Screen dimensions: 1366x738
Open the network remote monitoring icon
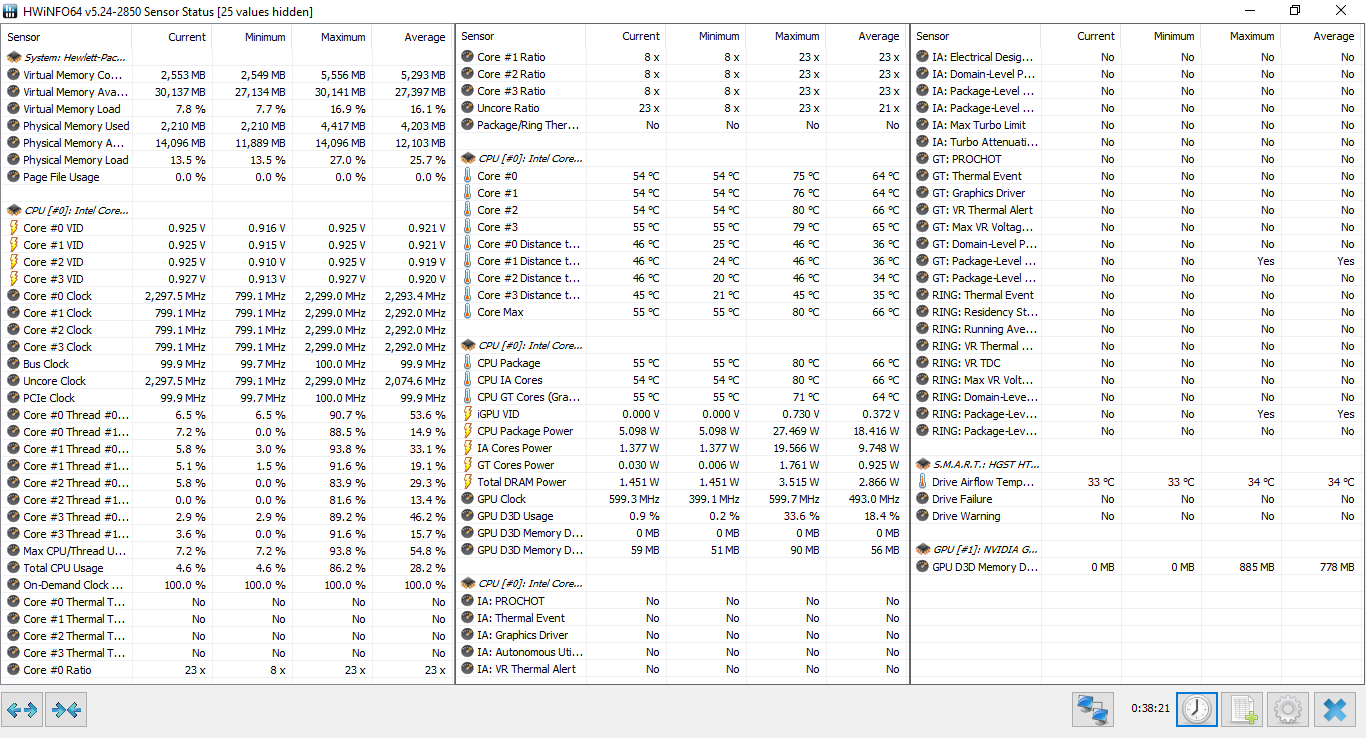point(1093,710)
